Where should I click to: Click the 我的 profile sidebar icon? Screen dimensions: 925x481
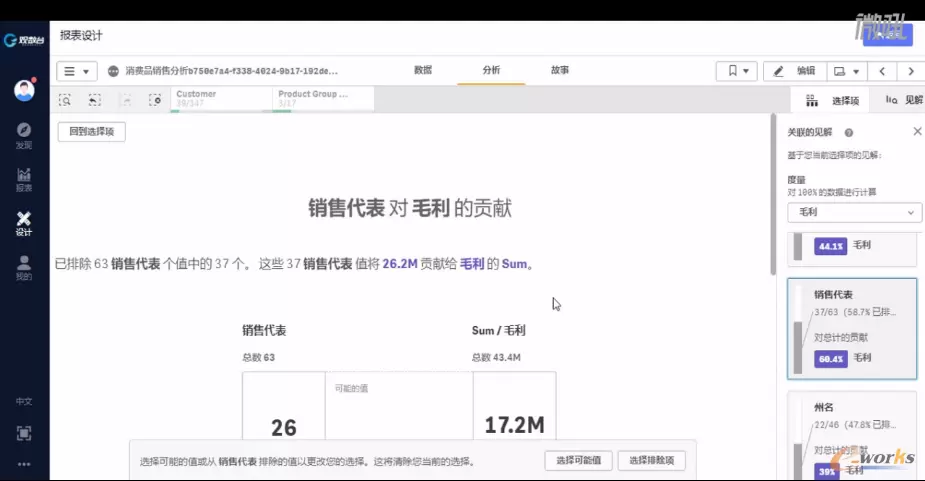coord(24,267)
